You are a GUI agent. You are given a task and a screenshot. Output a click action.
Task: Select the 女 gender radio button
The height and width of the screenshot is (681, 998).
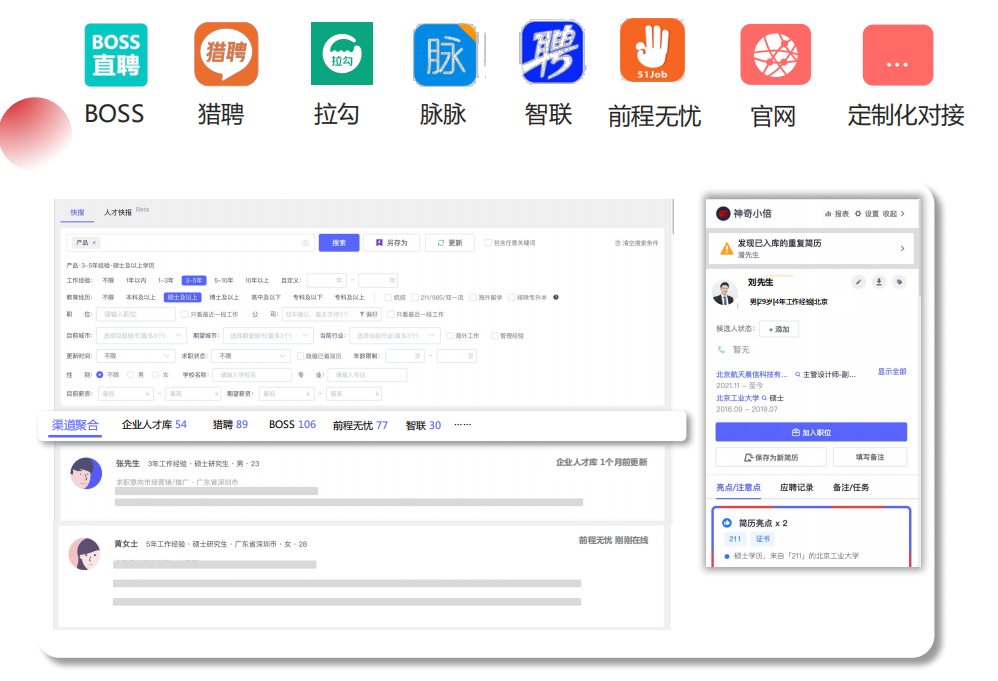click(x=155, y=375)
